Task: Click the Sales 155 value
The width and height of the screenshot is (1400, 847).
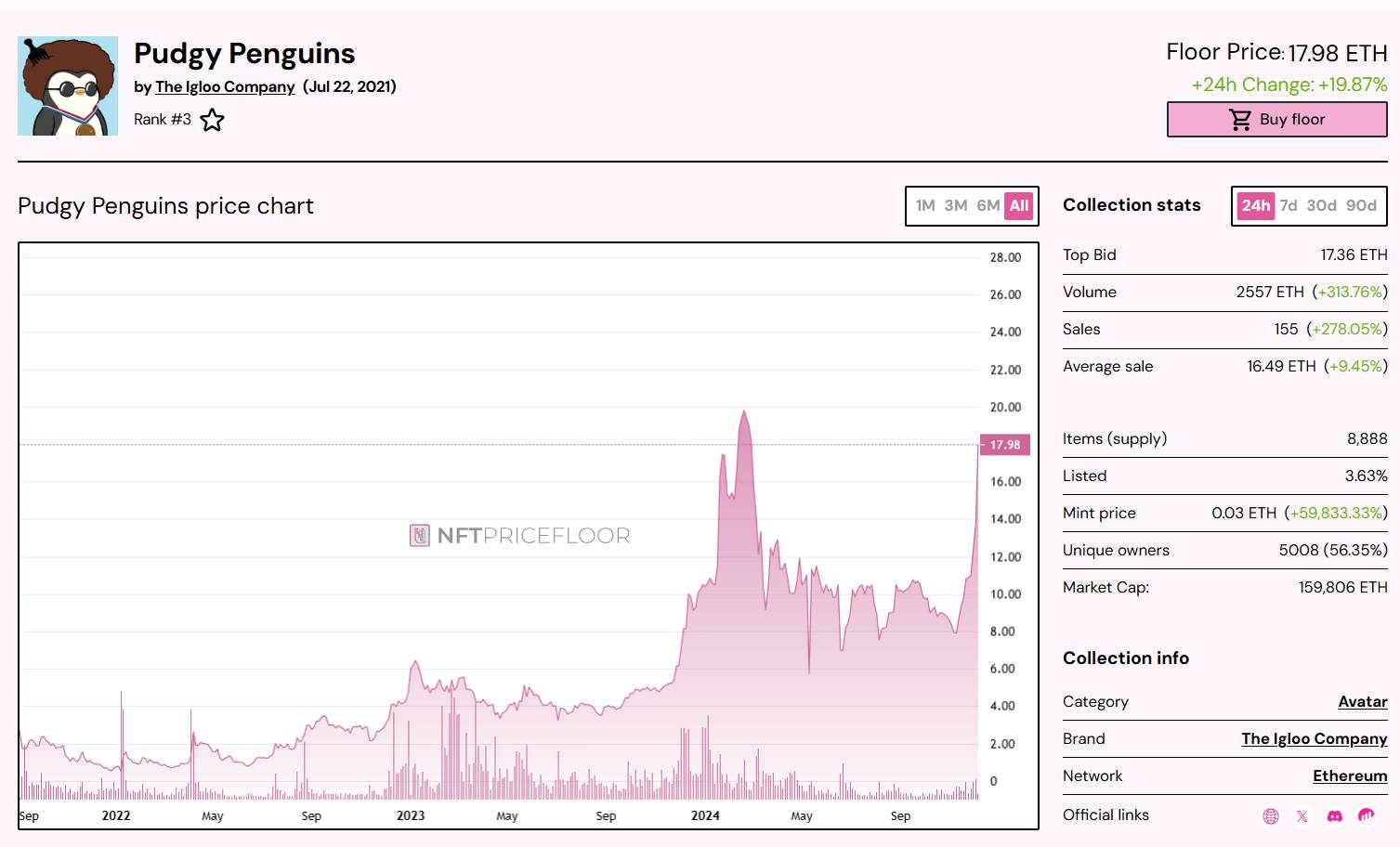Action: click(1286, 330)
